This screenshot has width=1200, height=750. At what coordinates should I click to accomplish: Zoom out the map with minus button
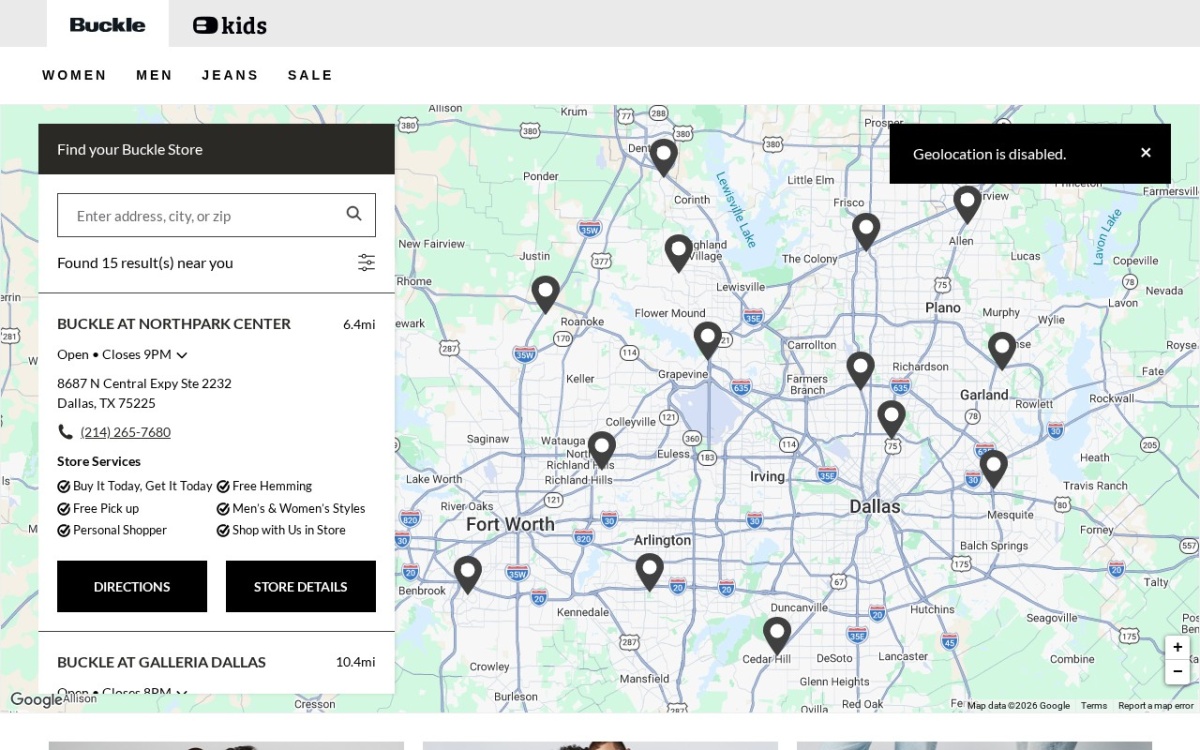coord(1178,671)
